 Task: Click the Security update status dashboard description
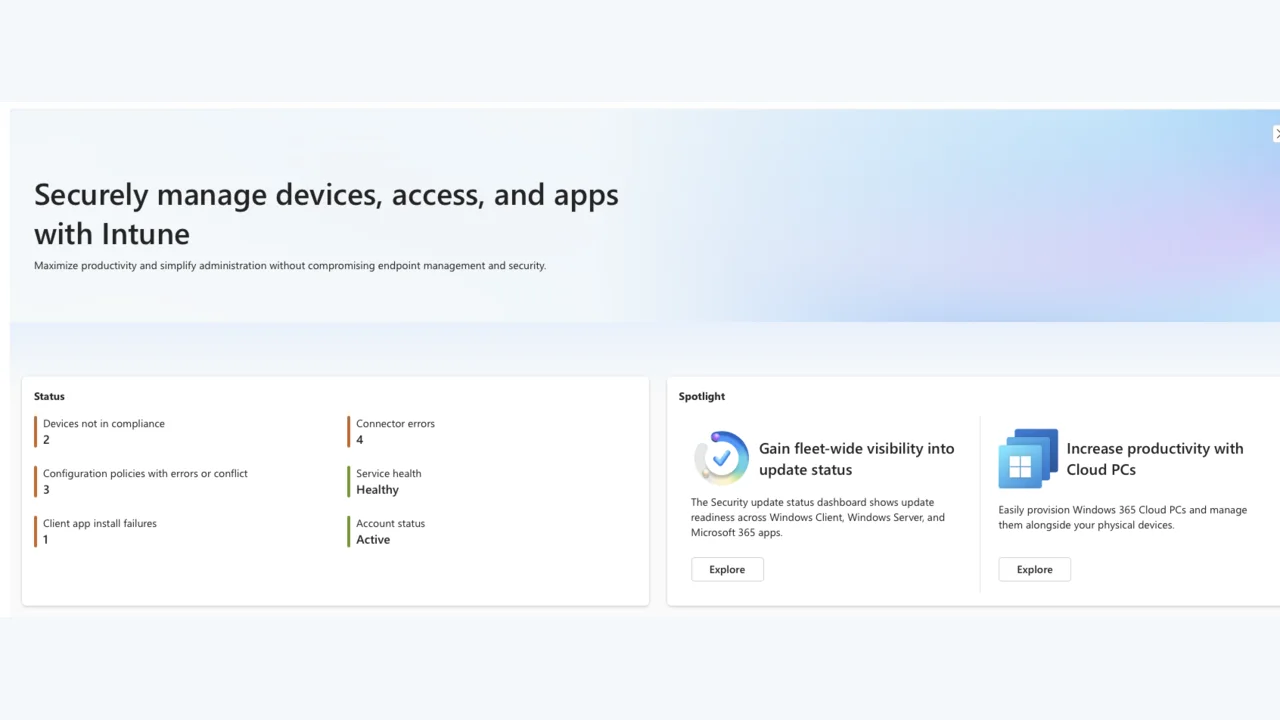[818, 517]
